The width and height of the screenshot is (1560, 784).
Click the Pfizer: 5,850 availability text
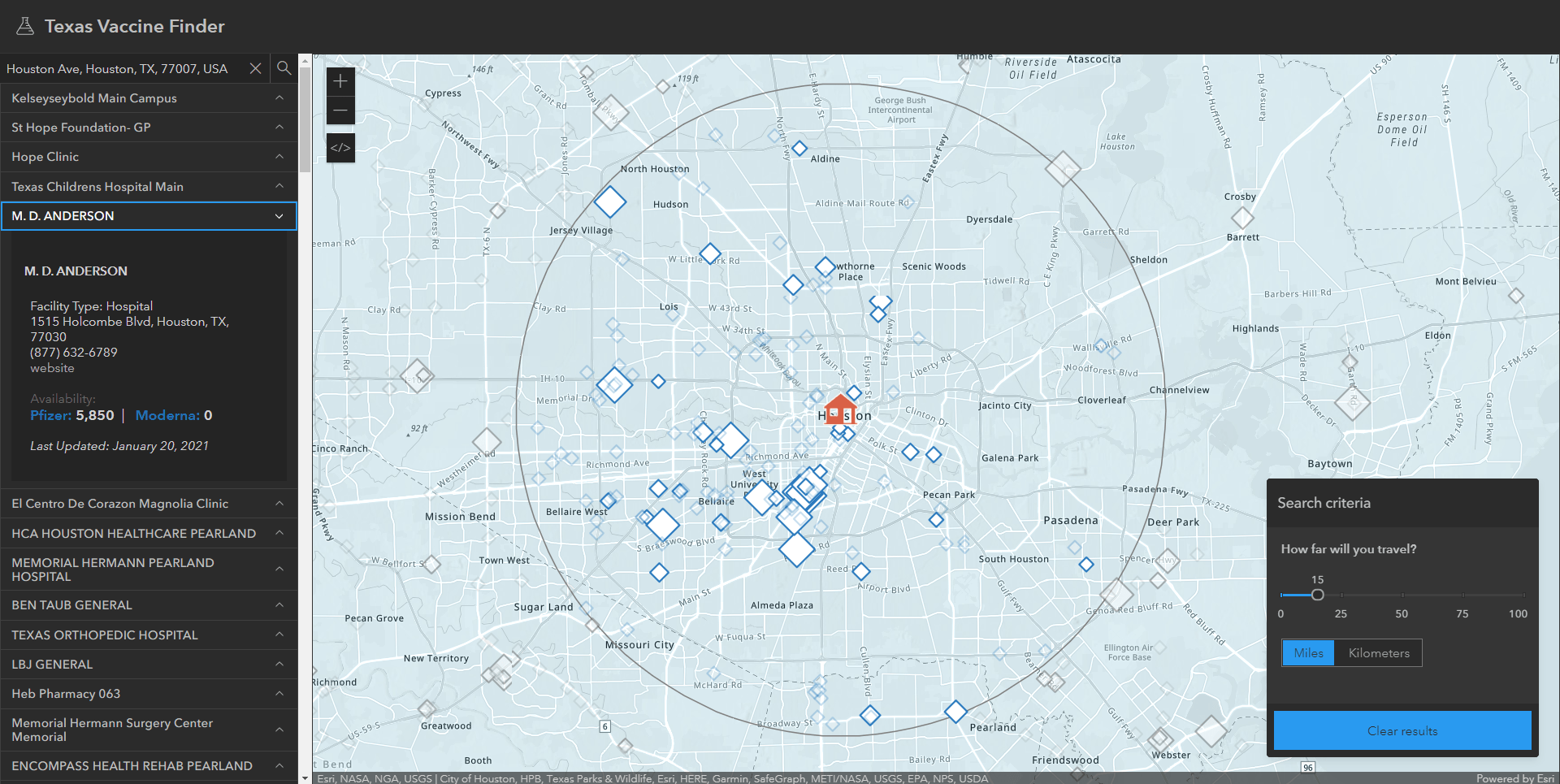click(x=72, y=415)
